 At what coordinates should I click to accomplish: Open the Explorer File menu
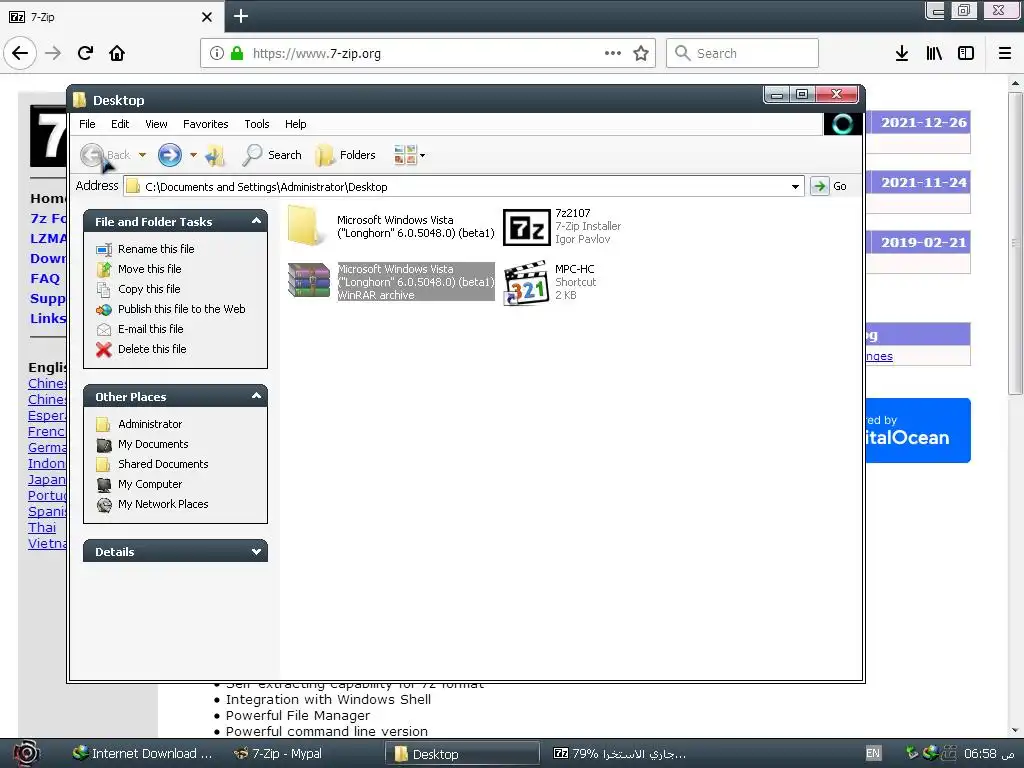pyautogui.click(x=87, y=124)
